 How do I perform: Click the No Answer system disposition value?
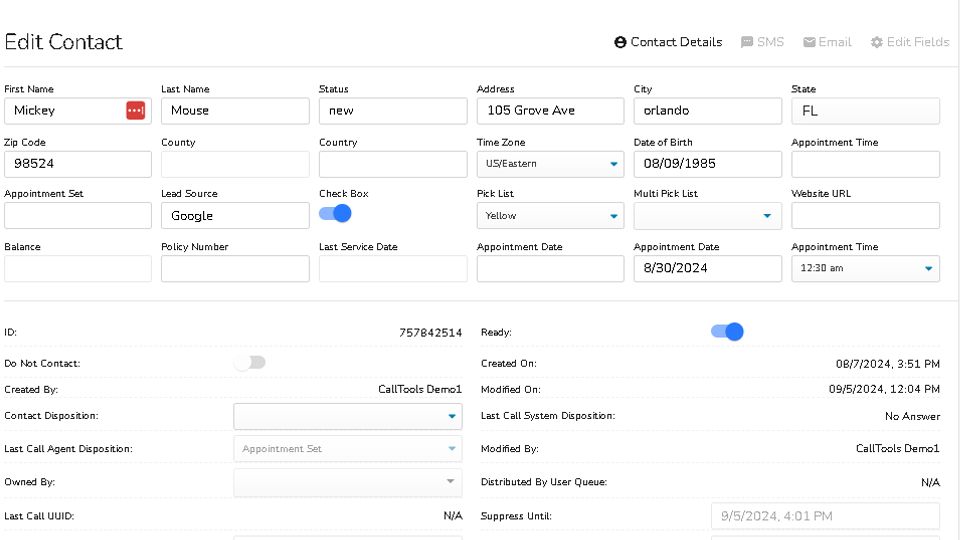pos(912,416)
